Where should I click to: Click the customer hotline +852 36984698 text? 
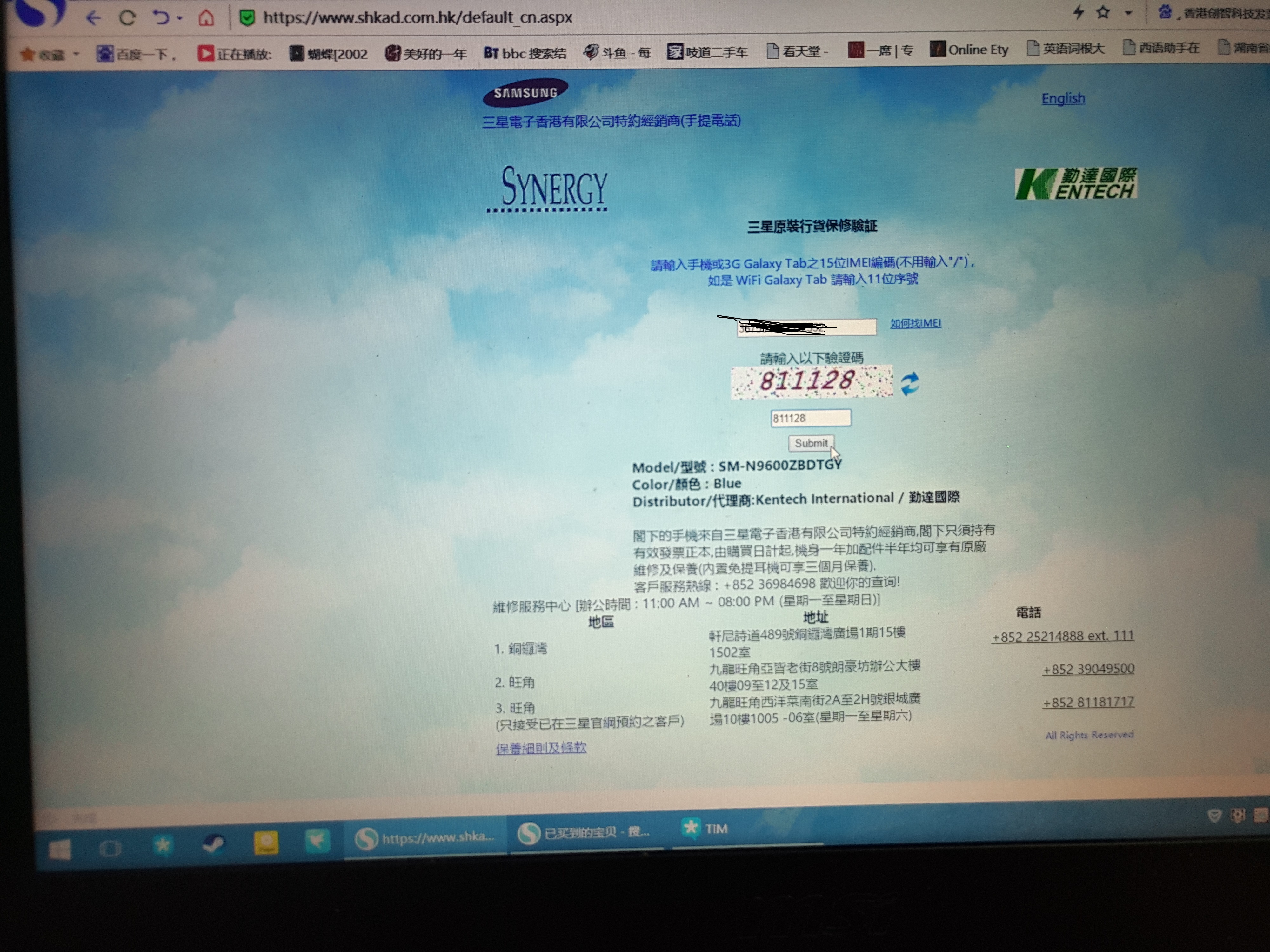coord(769,584)
